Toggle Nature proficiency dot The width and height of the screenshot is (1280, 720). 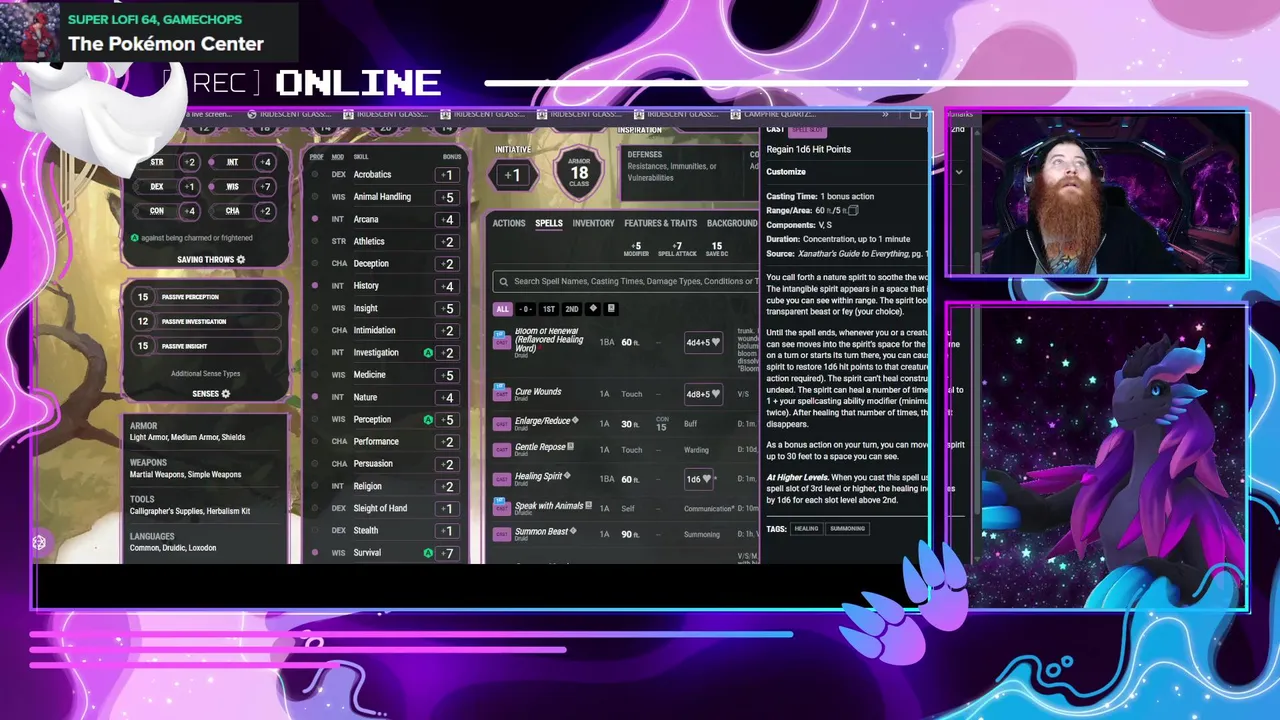tap(315, 397)
